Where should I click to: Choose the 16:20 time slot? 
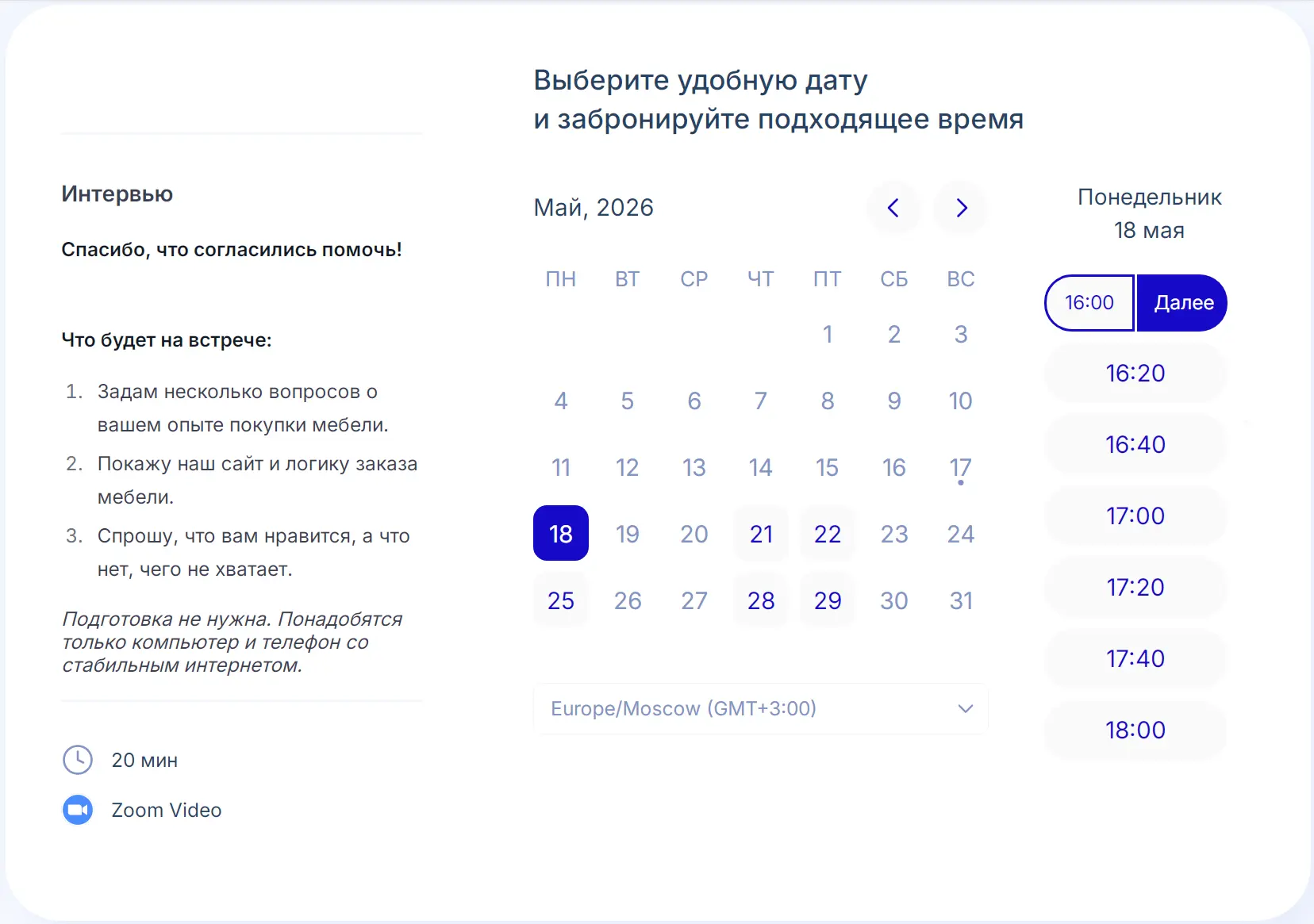tap(1135, 373)
